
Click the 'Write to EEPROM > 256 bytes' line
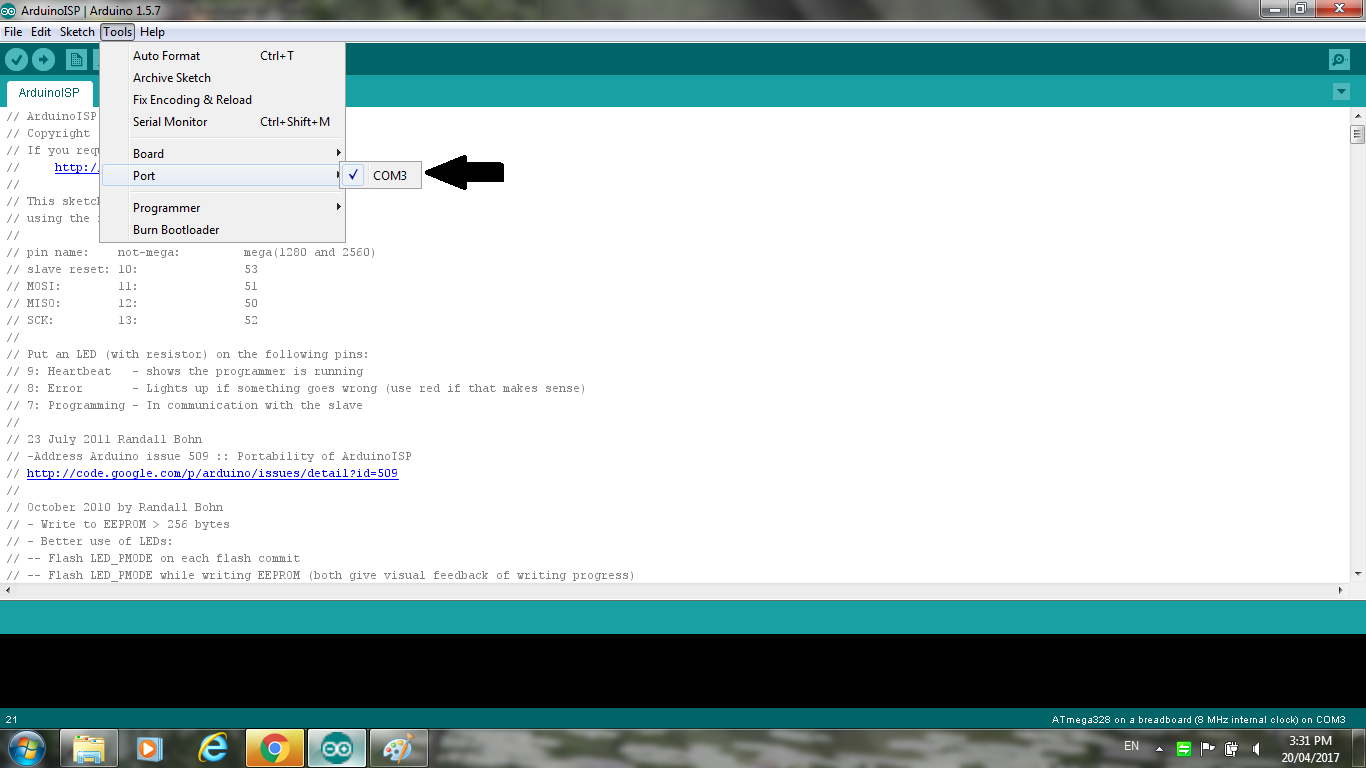[x=118, y=524]
